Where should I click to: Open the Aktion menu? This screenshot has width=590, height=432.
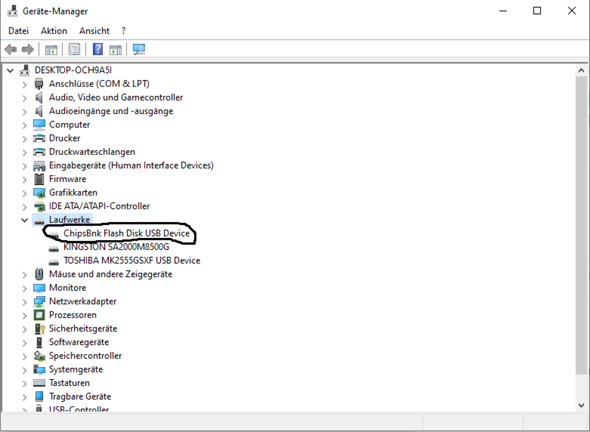(54, 31)
